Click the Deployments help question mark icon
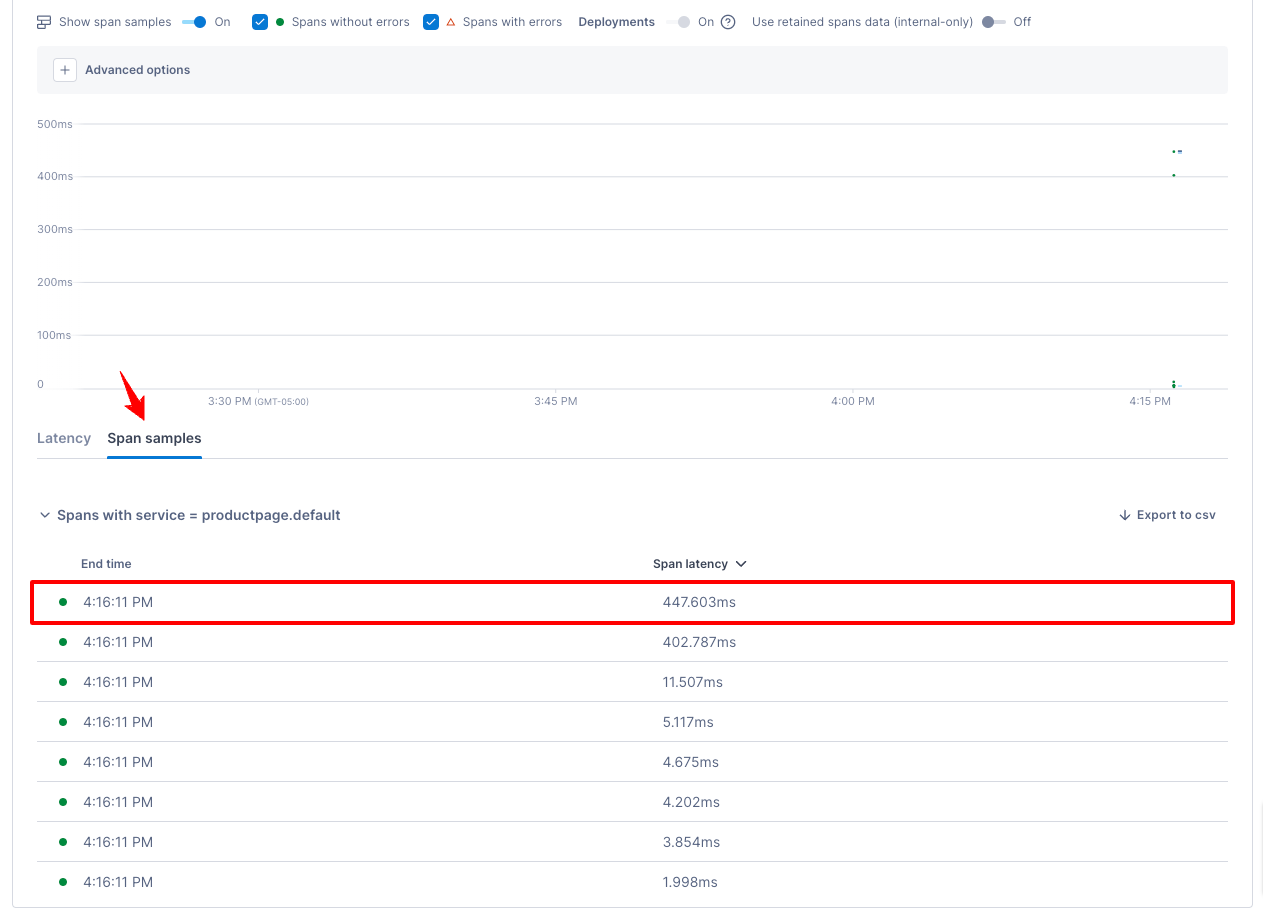 click(x=728, y=22)
